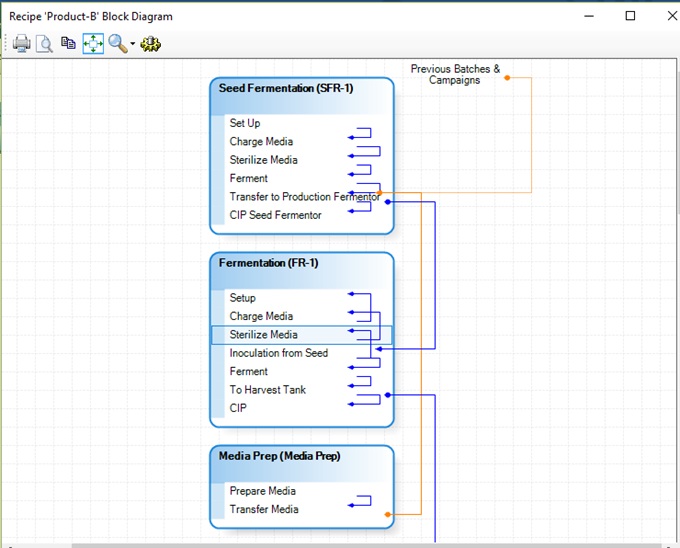This screenshot has height=548, width=680.
Task: Click the Transfer Media step
Action: point(264,509)
